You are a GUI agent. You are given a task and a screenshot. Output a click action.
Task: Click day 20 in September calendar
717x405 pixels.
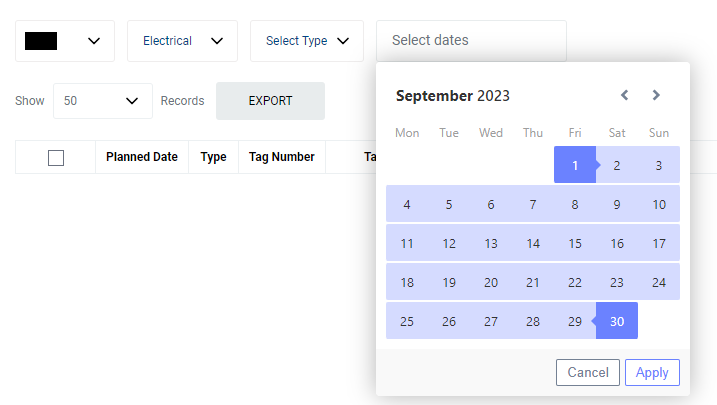click(491, 282)
